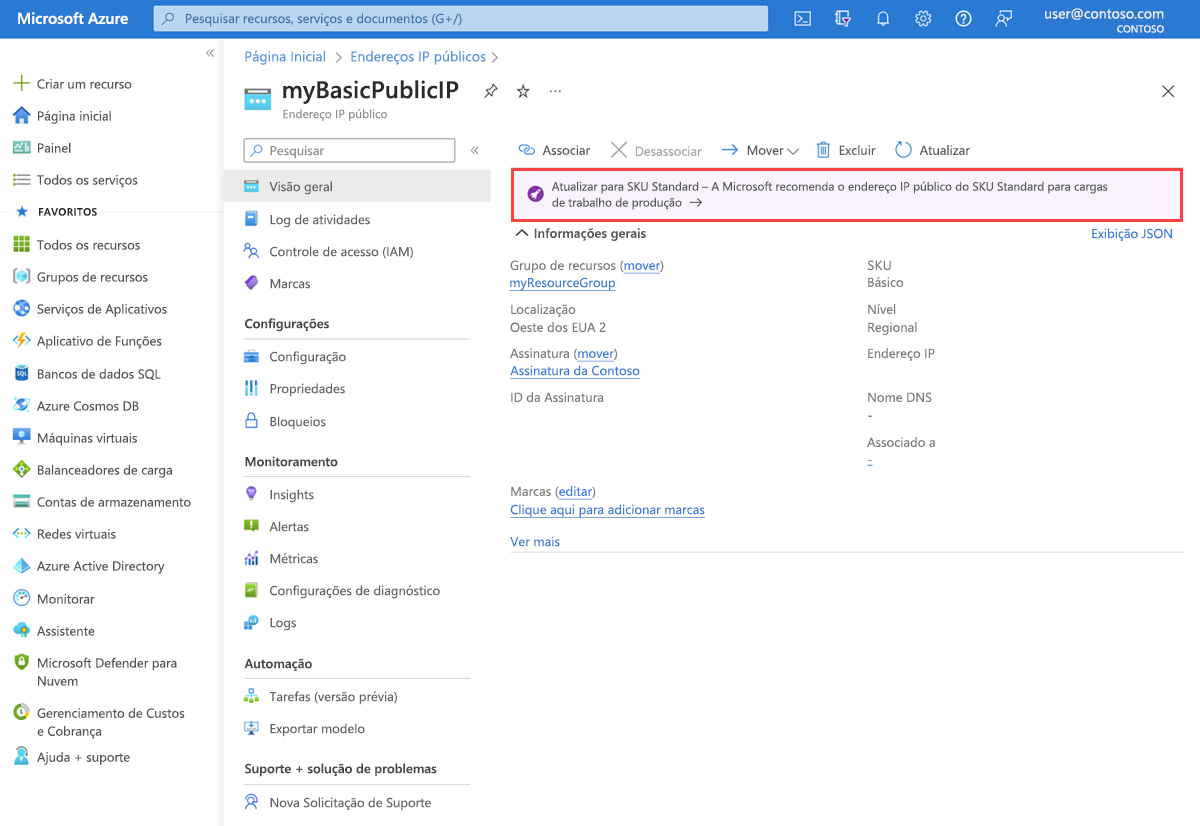
Task: Pin myBasicPublicIP to the dashboard
Action: point(490,91)
